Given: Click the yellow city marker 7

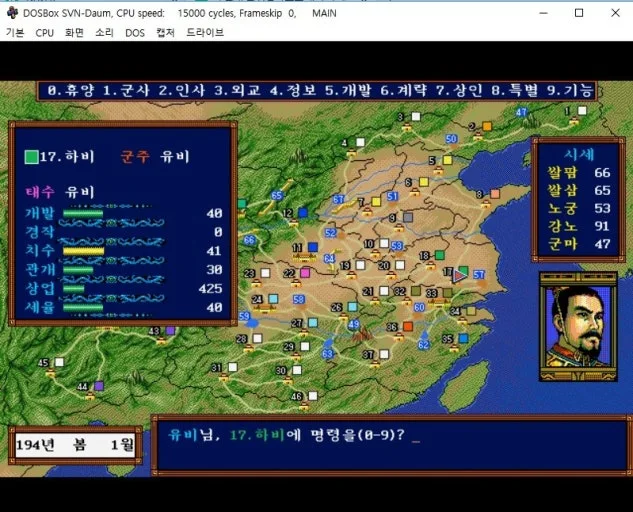Looking at the screenshot, I should 376,201.
